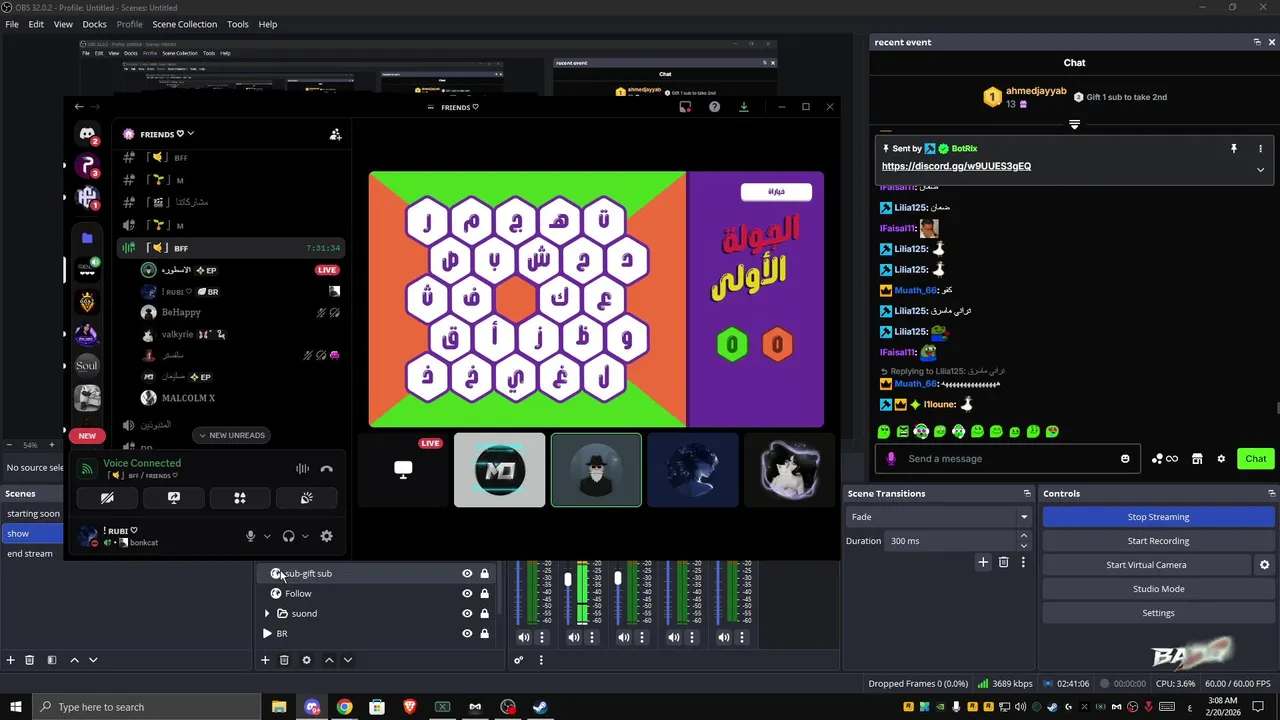Select the starting soon scene
The image size is (1280, 720).
33,514
